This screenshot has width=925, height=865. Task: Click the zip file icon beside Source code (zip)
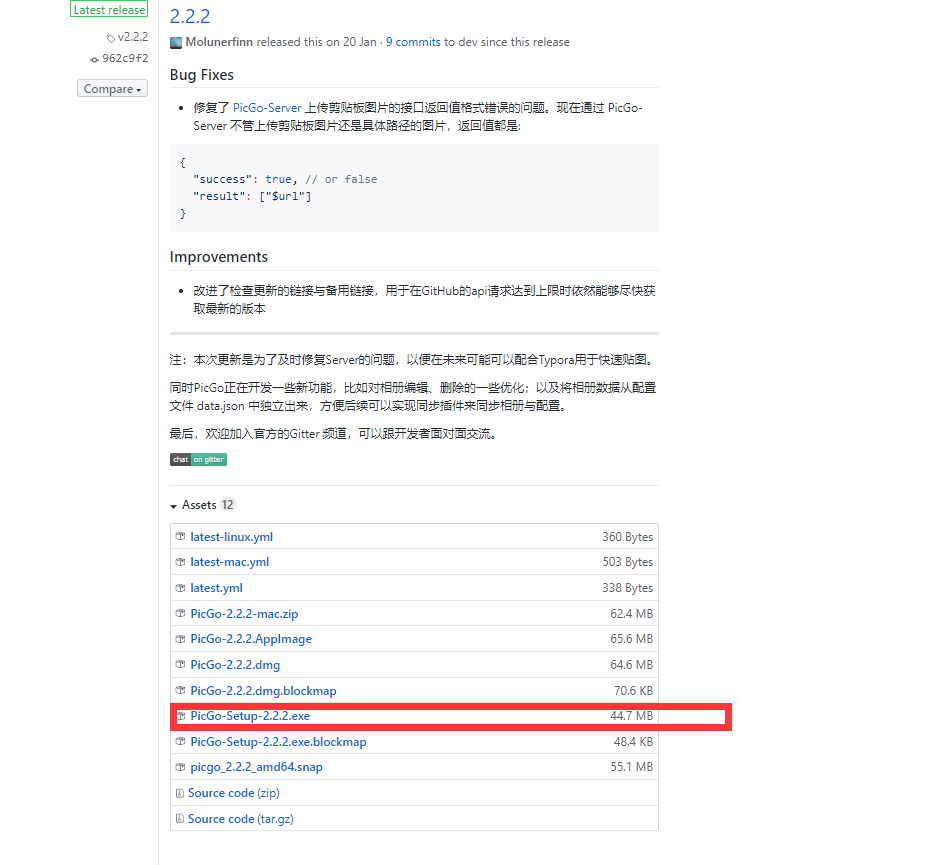[x=180, y=793]
